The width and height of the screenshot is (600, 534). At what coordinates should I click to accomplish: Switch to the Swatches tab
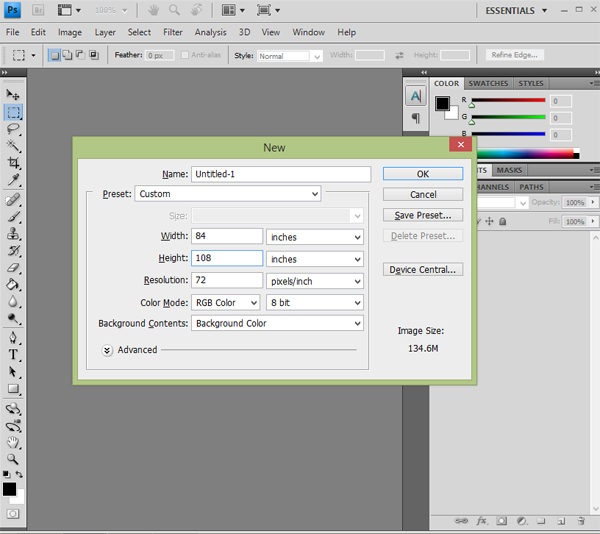488,83
